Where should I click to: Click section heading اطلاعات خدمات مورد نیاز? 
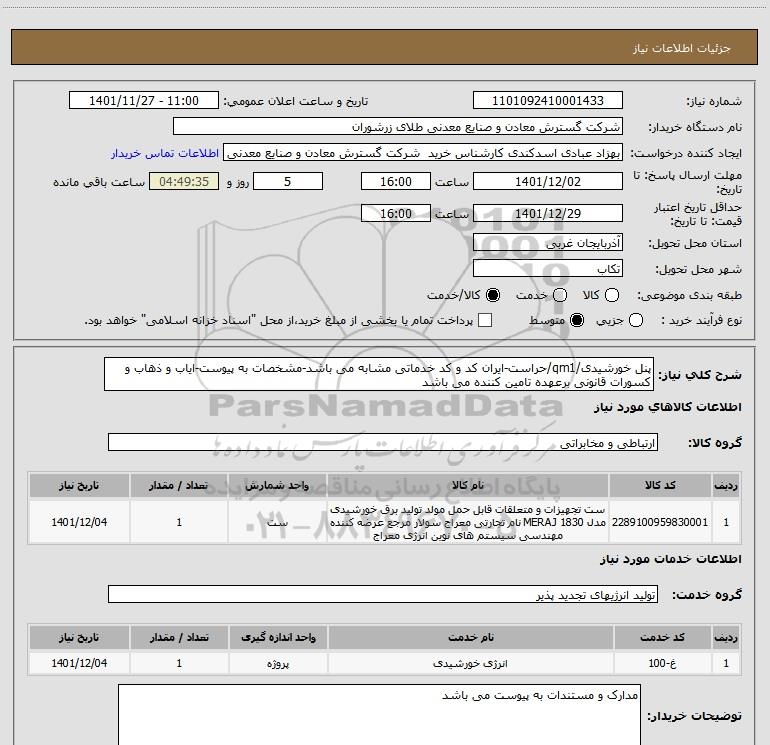(670, 559)
